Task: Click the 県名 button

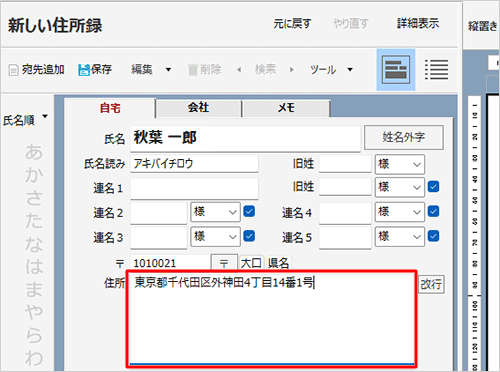Action: pos(278,263)
